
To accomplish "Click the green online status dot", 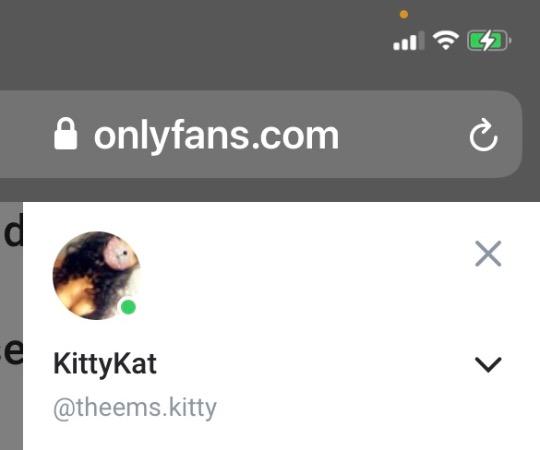I will pos(128,307).
